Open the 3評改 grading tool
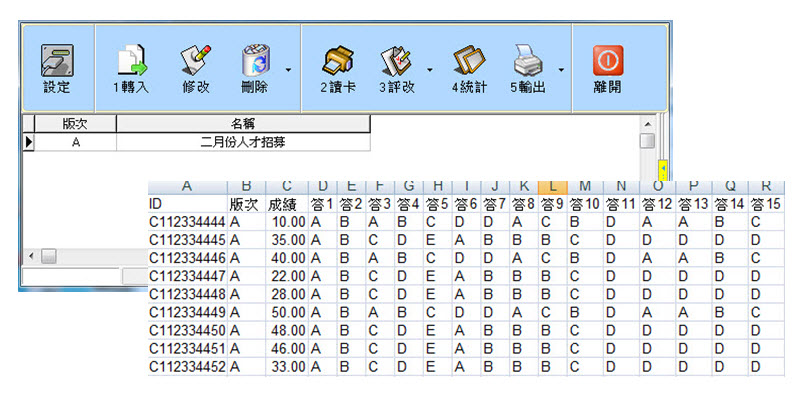 point(396,60)
